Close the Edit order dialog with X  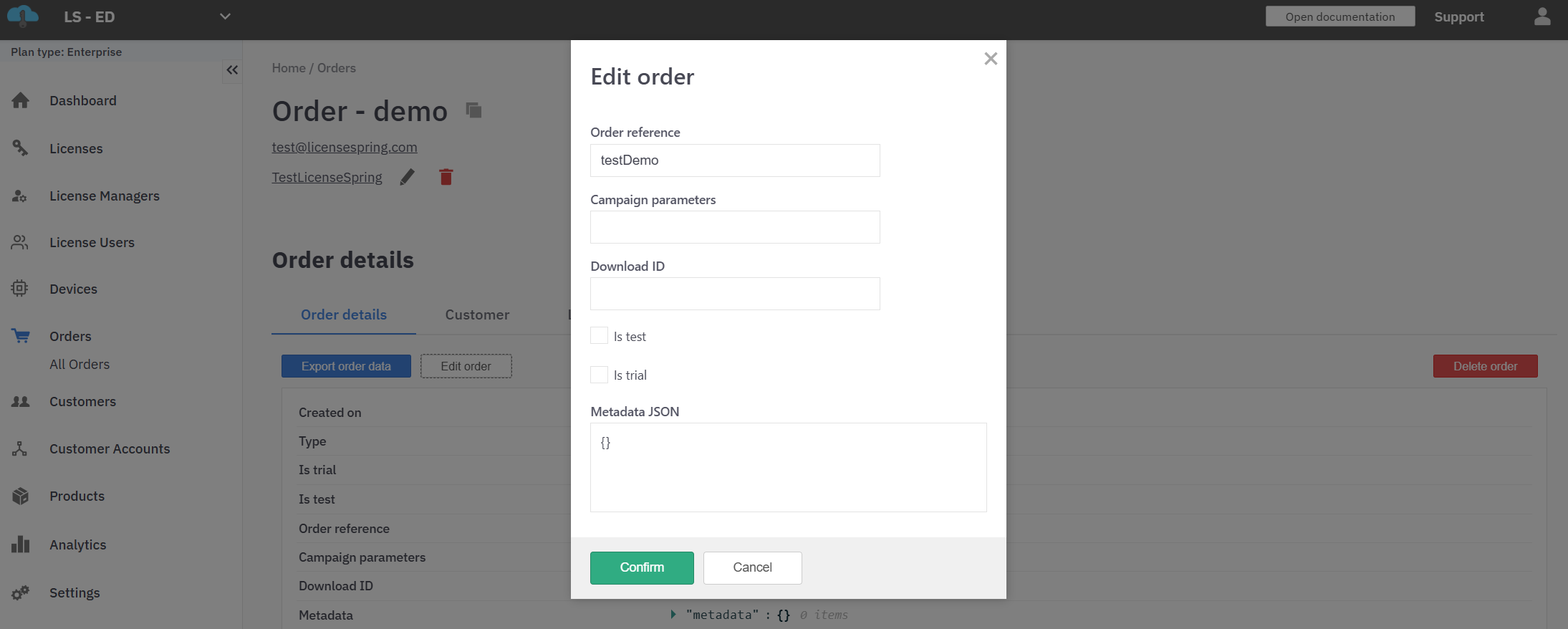tap(991, 59)
